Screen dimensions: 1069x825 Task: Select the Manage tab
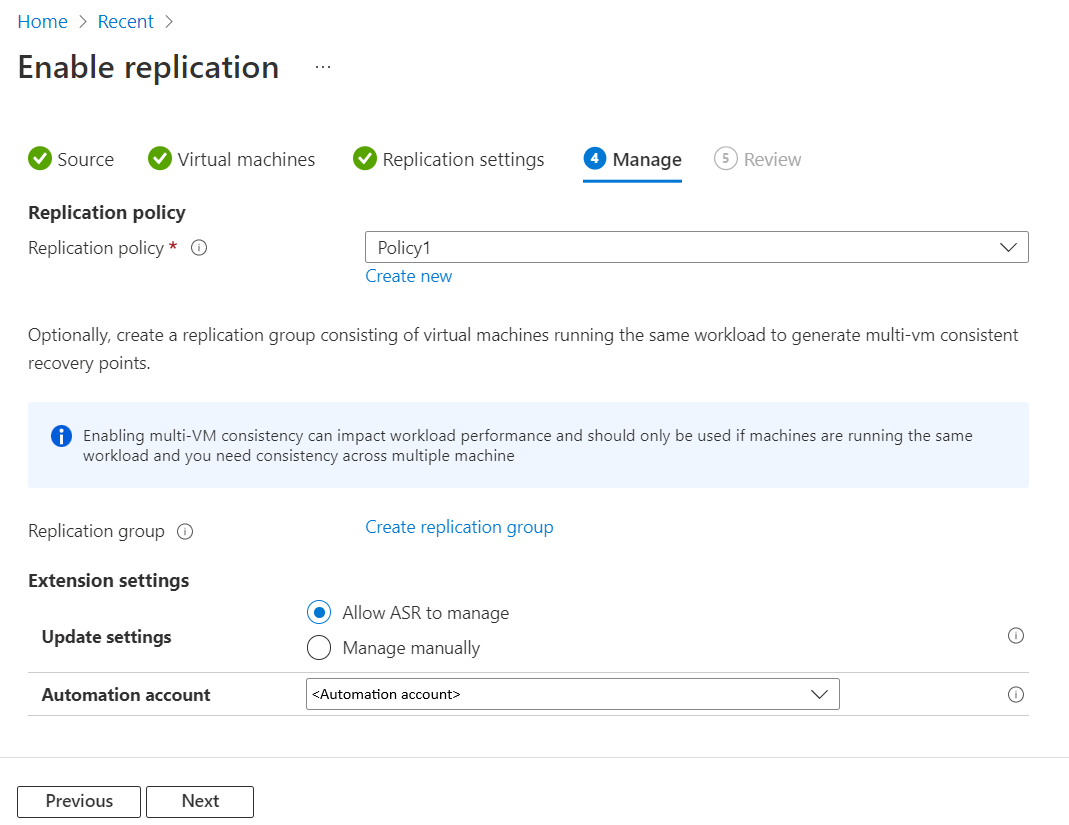coord(633,159)
